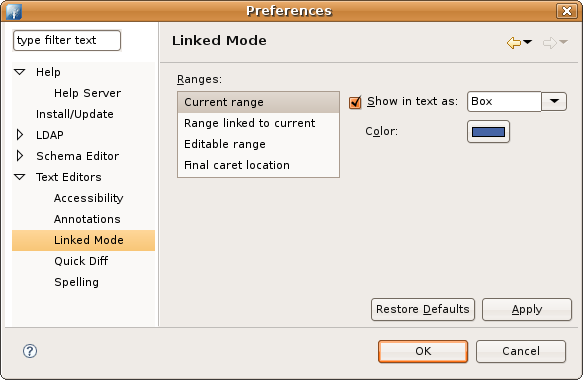Expand the LDAP tree node
Viewport: 583px width, 380px height.
[x=20, y=135]
